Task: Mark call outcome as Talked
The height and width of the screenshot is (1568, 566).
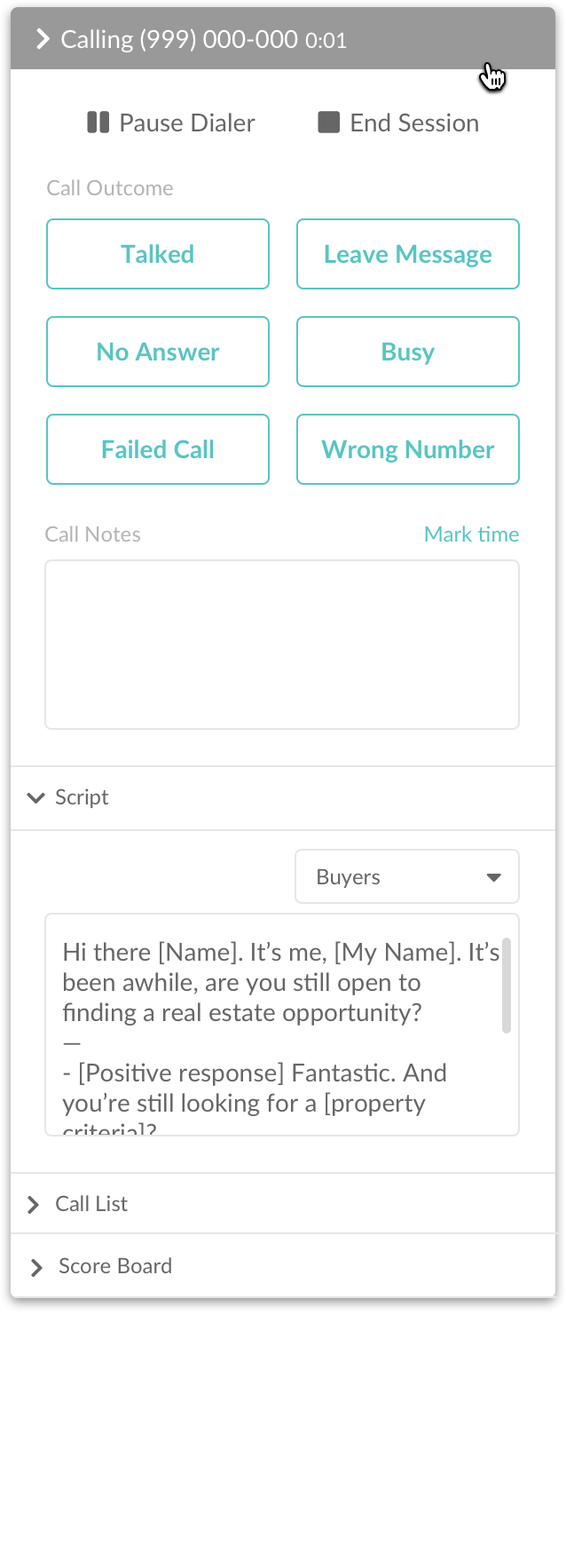Action: (158, 254)
